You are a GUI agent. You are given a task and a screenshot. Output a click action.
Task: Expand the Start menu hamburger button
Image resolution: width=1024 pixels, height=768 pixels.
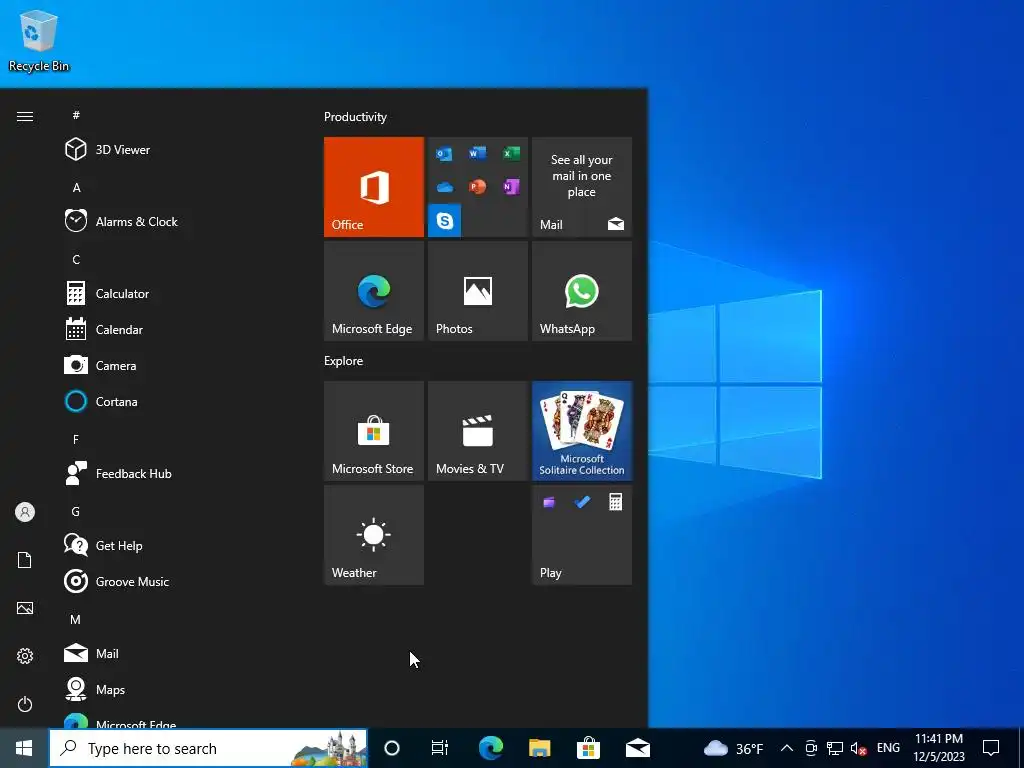coord(25,116)
